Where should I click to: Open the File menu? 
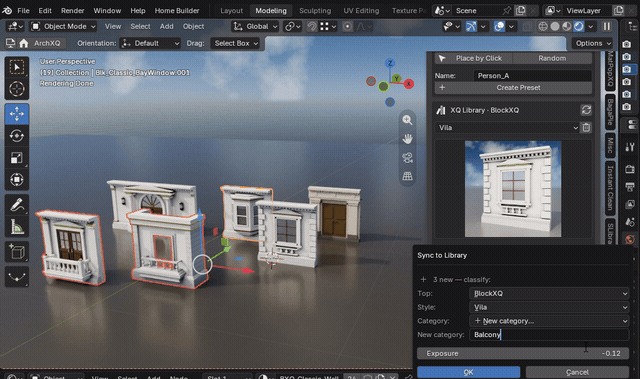pos(23,11)
